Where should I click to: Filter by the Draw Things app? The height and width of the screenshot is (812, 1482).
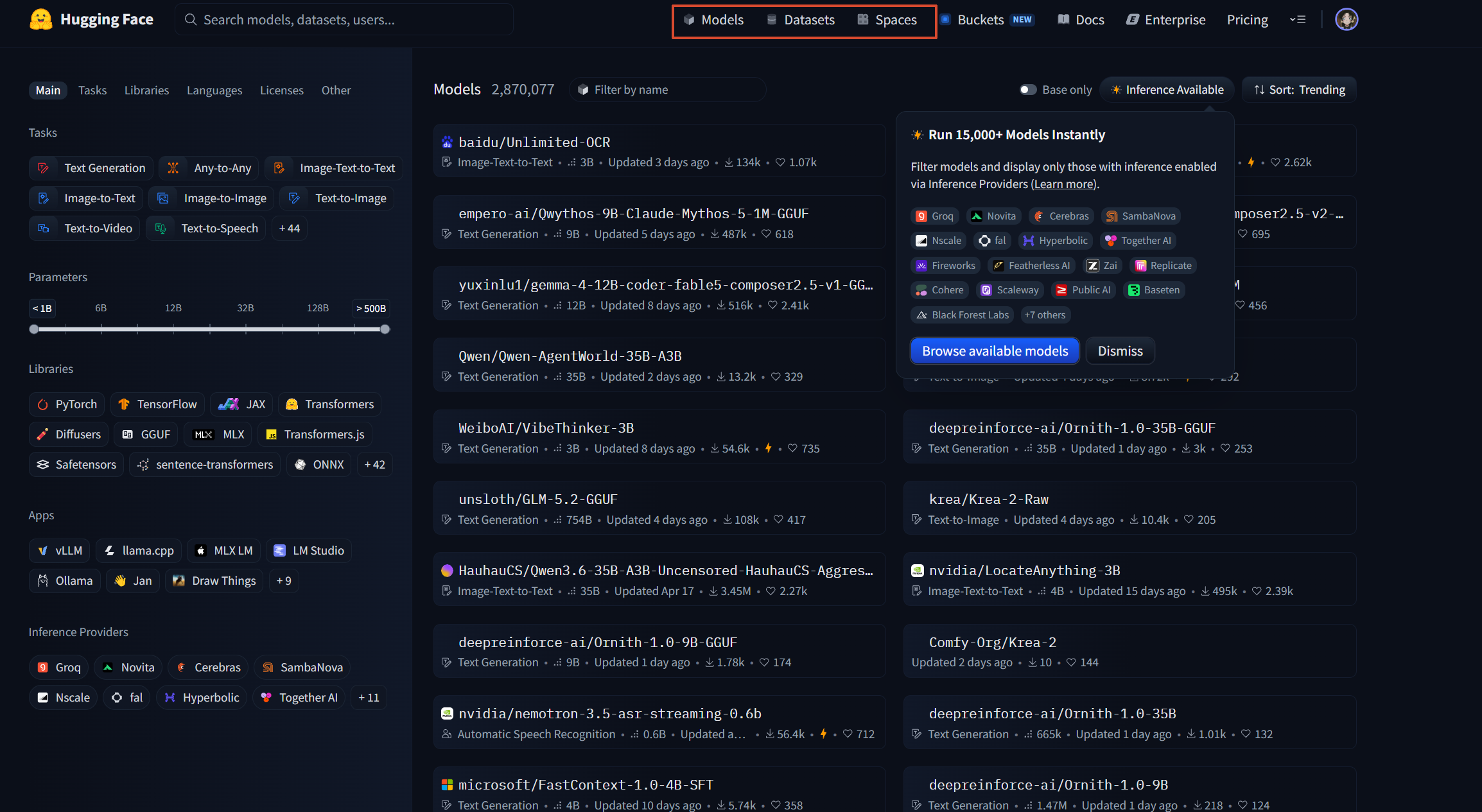click(x=214, y=581)
